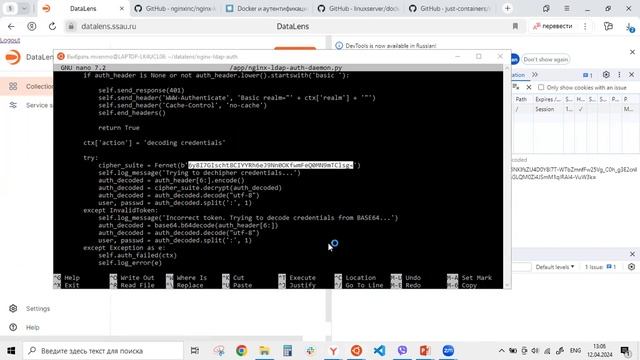Image resolution: width=640 pixels, height=360 pixels.
Task: Open the collections icon in browser toolbar
Action: click(x=608, y=26)
